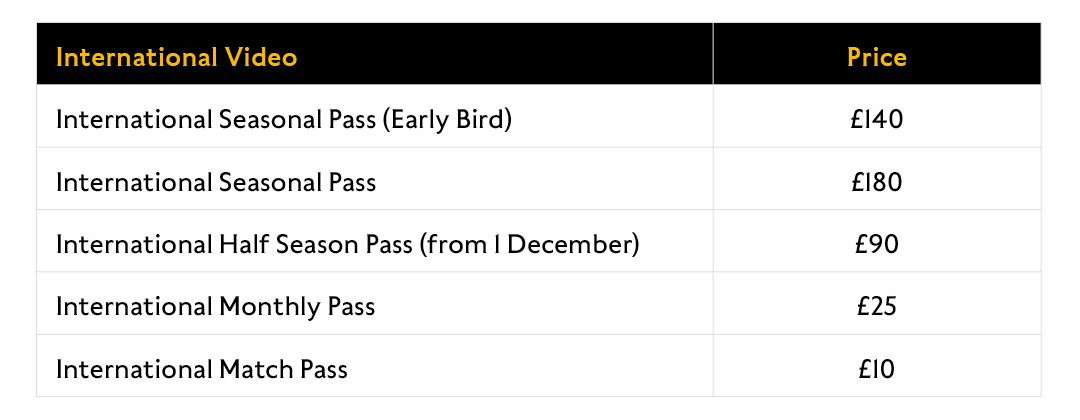Click the International Match Pass label

pyautogui.click(x=202, y=370)
